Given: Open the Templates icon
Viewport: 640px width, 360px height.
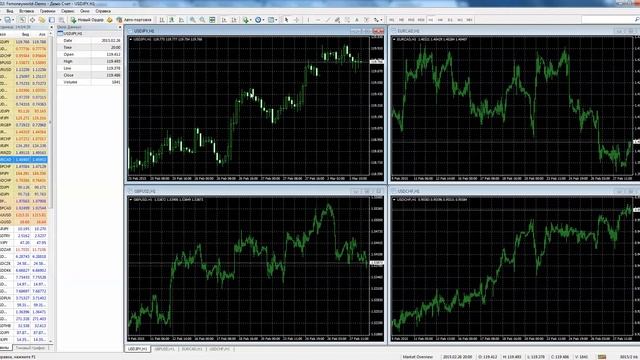Looking at the screenshot, I should click(271, 20).
